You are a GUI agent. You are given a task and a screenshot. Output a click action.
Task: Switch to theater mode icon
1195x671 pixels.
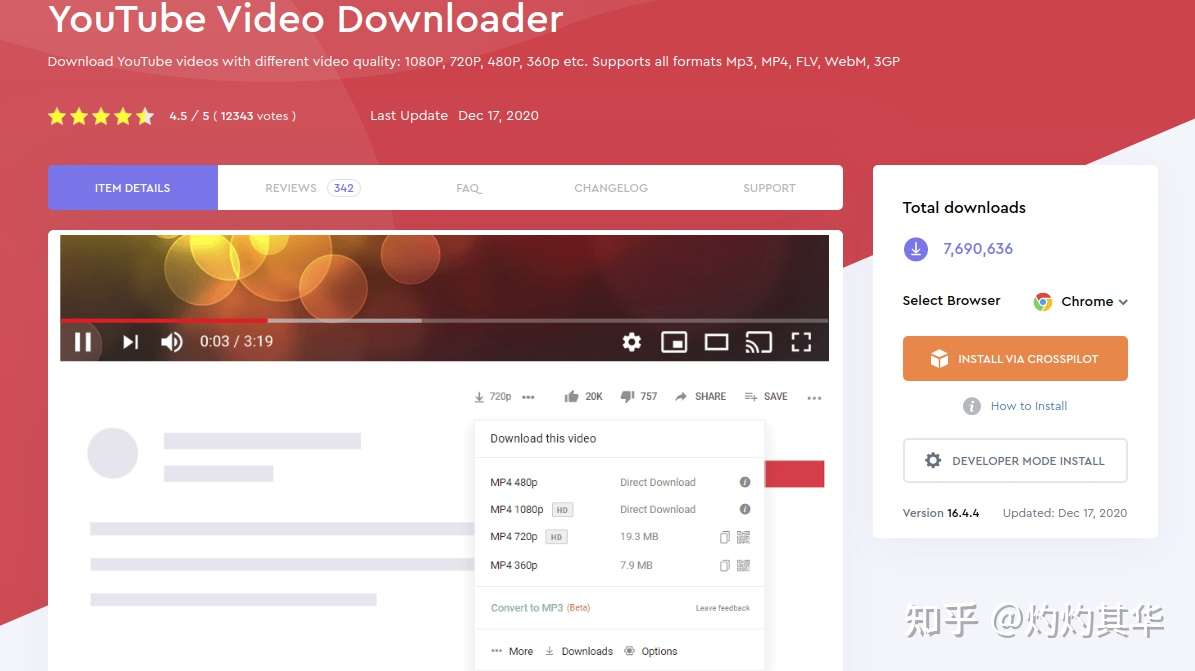pyautogui.click(x=716, y=342)
